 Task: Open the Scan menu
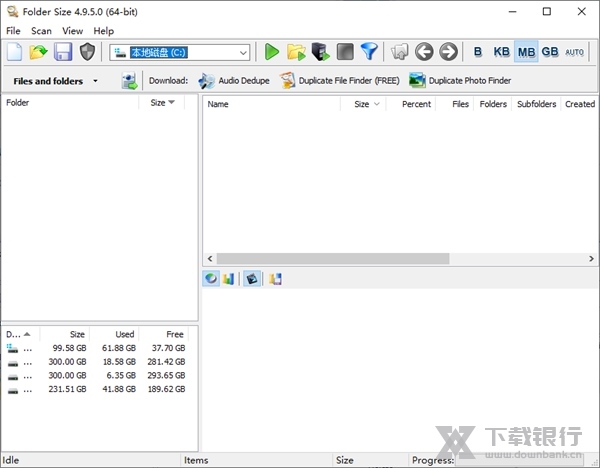pos(41,31)
